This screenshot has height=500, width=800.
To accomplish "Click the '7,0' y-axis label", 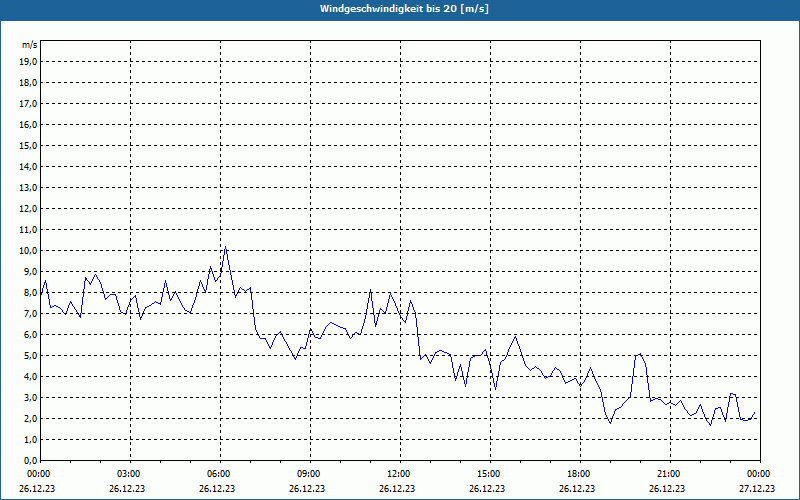I will click(x=31, y=313).
